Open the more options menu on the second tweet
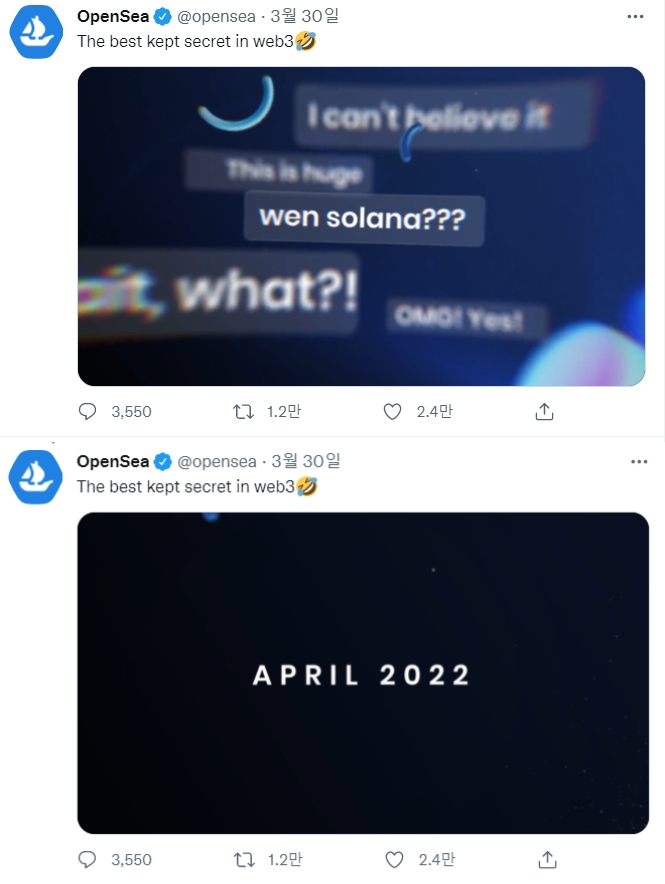665x884 pixels. [637, 461]
